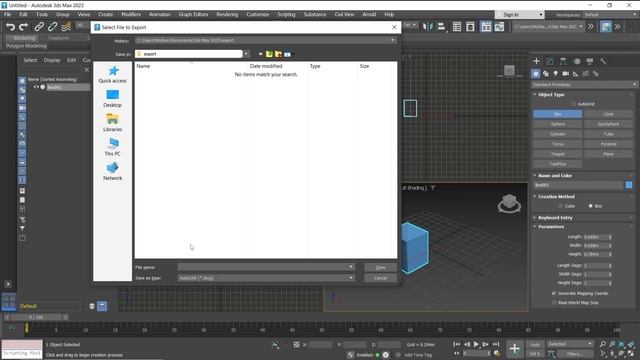The width and height of the screenshot is (640, 360).
Task: Click ViewCube in perspective viewport
Action: (509, 203)
